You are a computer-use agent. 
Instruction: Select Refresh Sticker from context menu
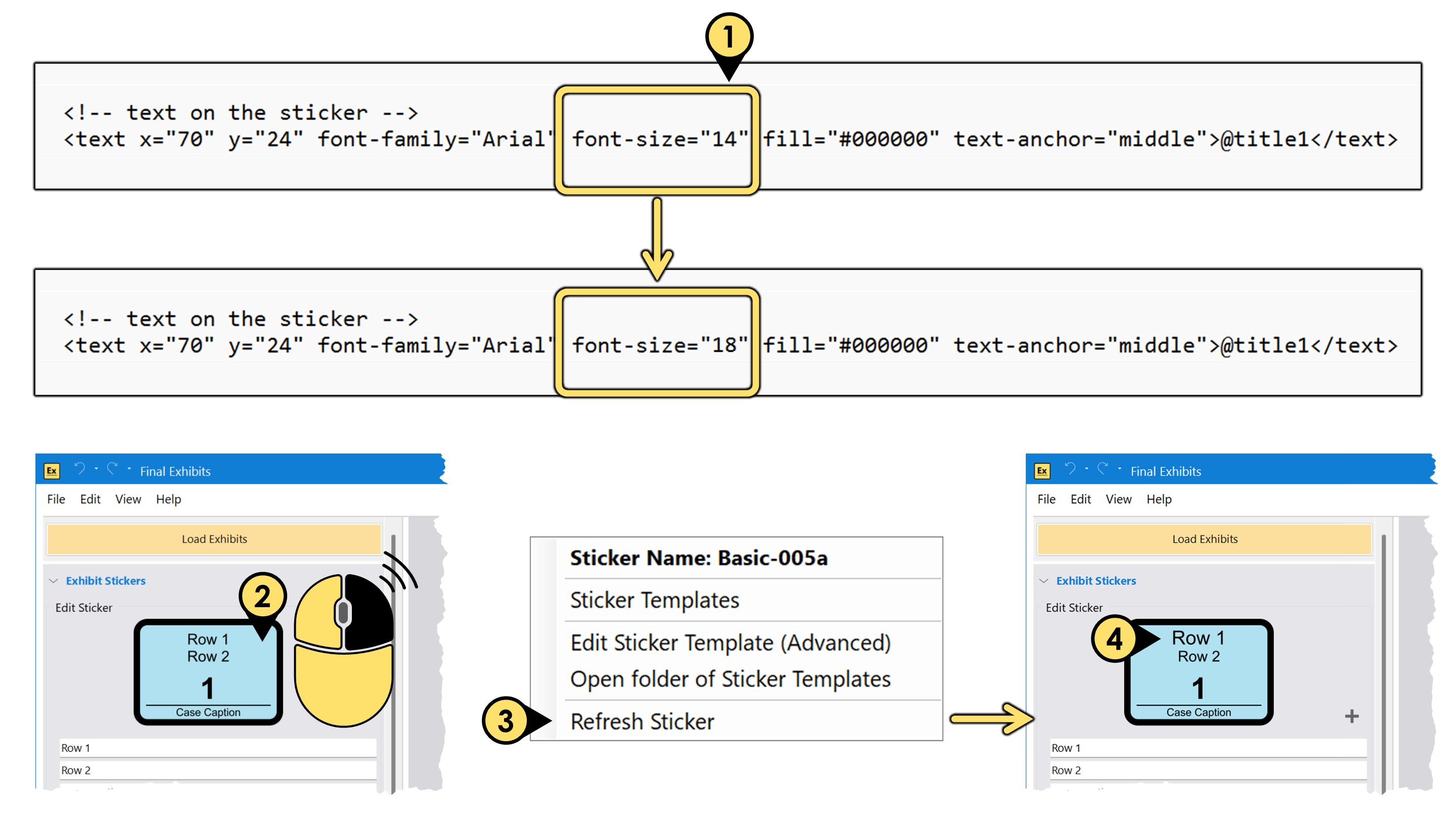(x=642, y=721)
